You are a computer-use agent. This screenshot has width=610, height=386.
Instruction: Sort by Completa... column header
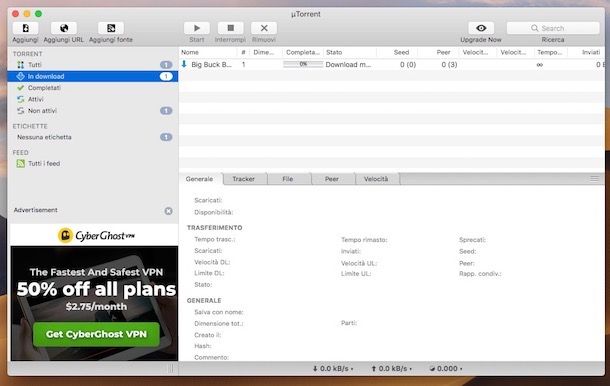click(303, 52)
